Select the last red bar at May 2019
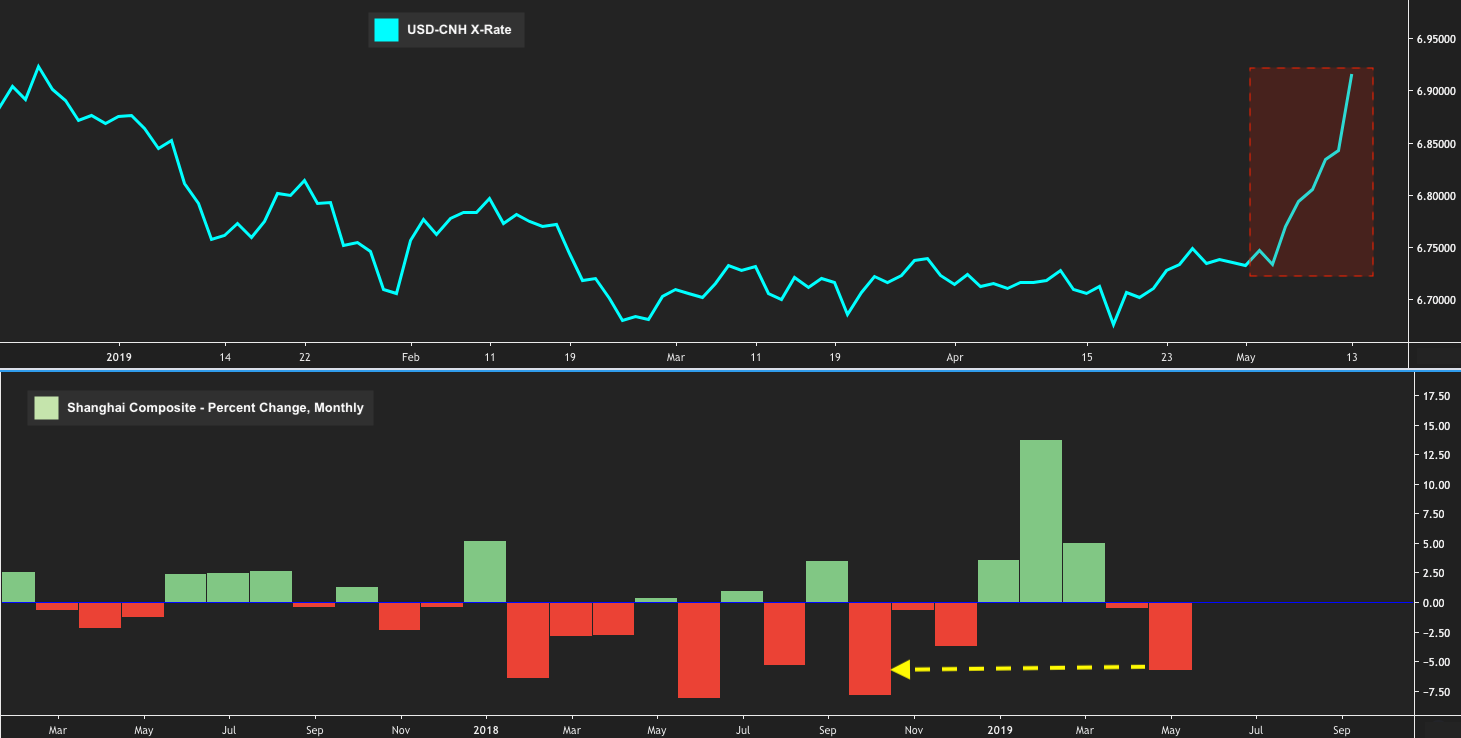This screenshot has height=738, width=1461. coord(1170,636)
